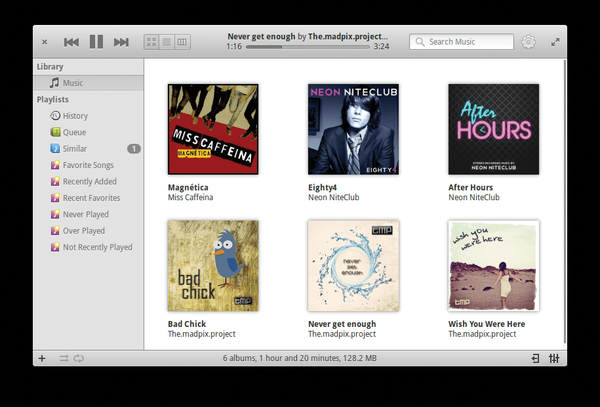This screenshot has width=600, height=407.
Task: Click the Similar blue note icon
Action: click(x=55, y=148)
